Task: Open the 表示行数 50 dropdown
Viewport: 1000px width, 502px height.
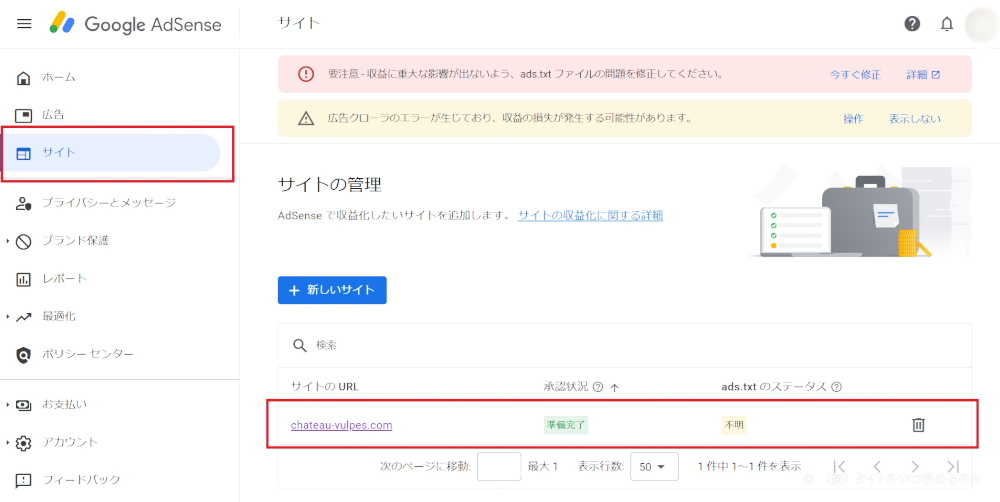Action: pos(654,467)
